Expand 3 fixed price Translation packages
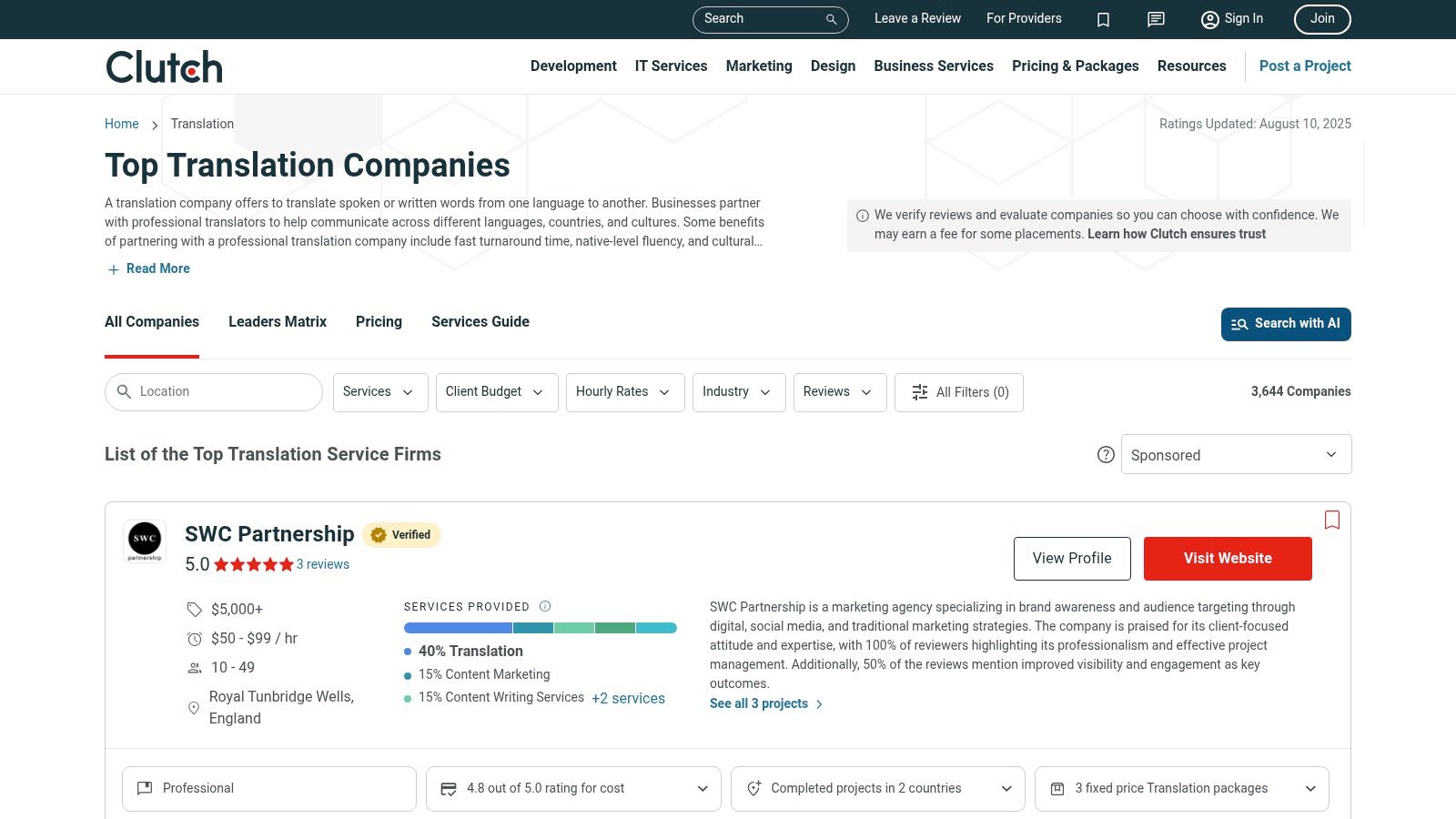This screenshot has width=1456, height=819. pyautogui.click(x=1182, y=789)
